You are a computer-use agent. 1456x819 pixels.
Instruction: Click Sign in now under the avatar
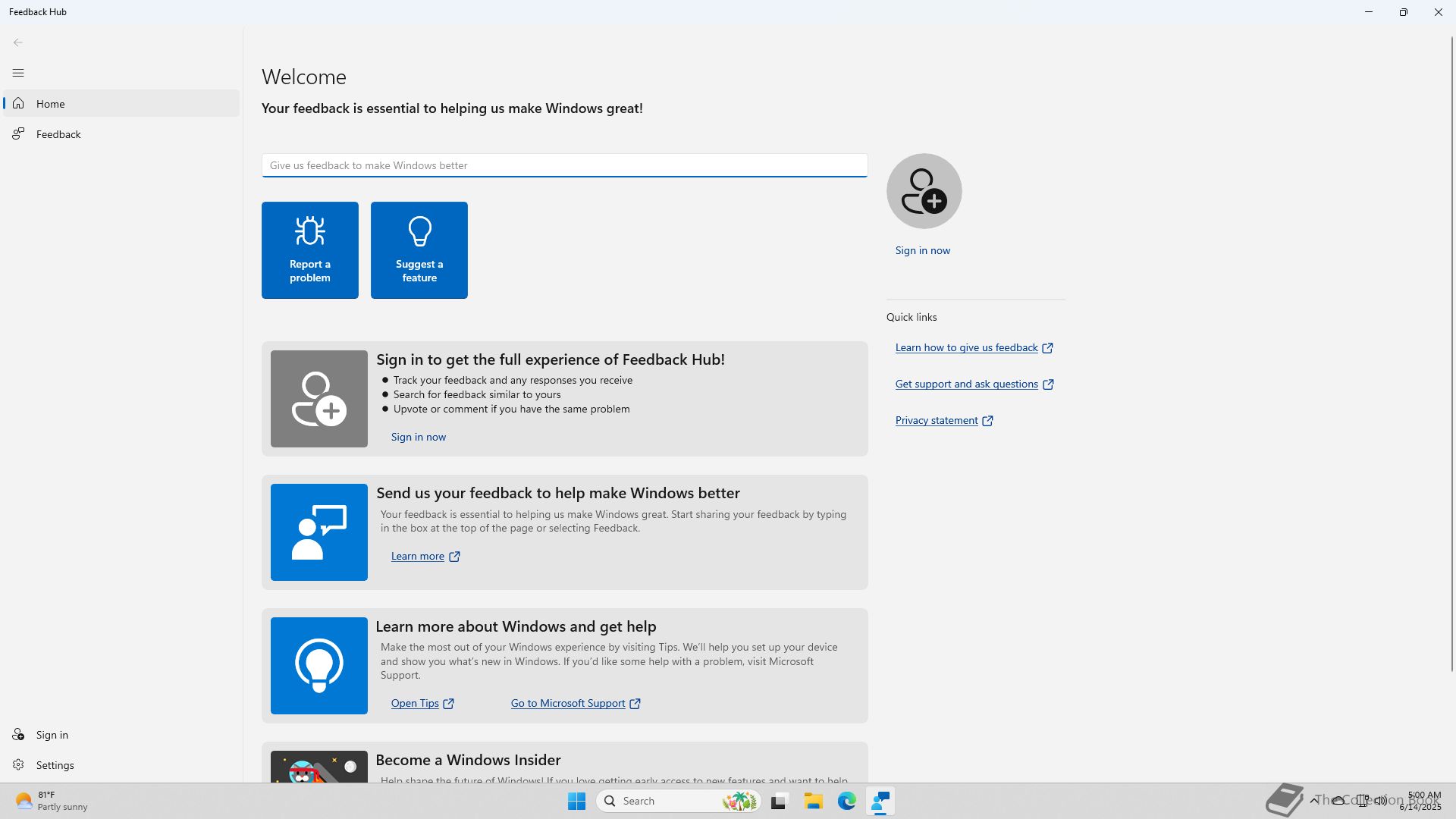922,250
